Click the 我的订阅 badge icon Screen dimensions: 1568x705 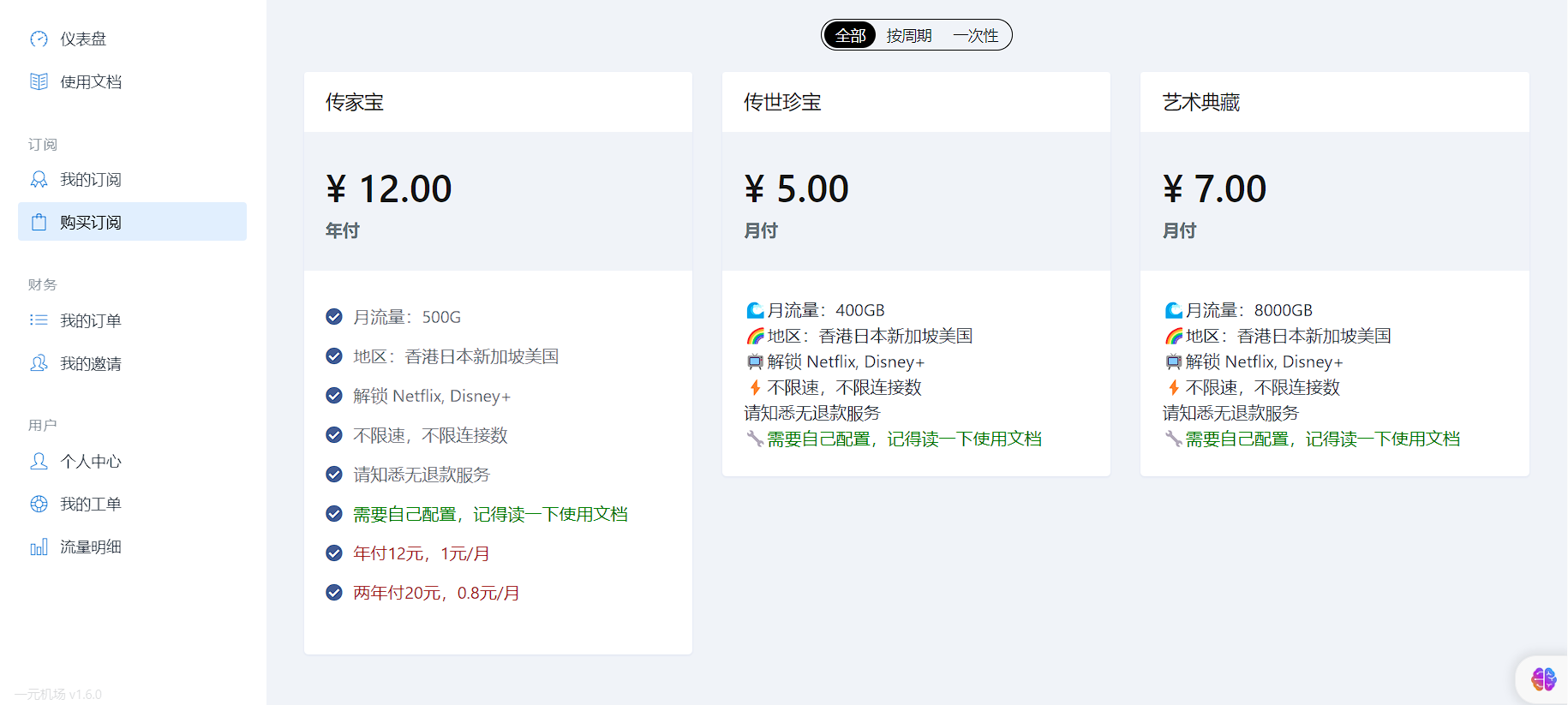(x=39, y=179)
